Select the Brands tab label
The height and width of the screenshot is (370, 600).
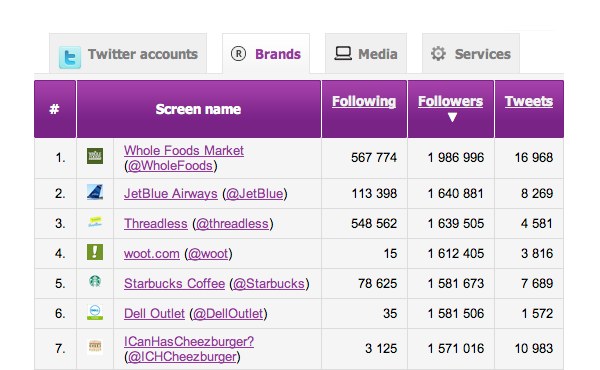278,54
